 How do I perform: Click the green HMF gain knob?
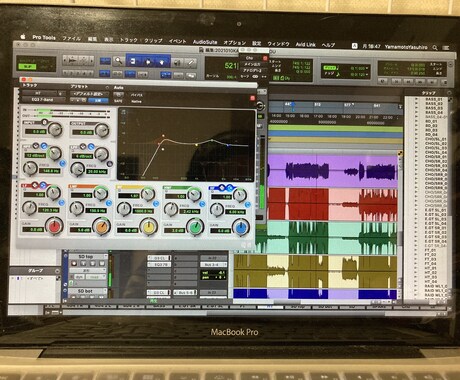click(195, 227)
